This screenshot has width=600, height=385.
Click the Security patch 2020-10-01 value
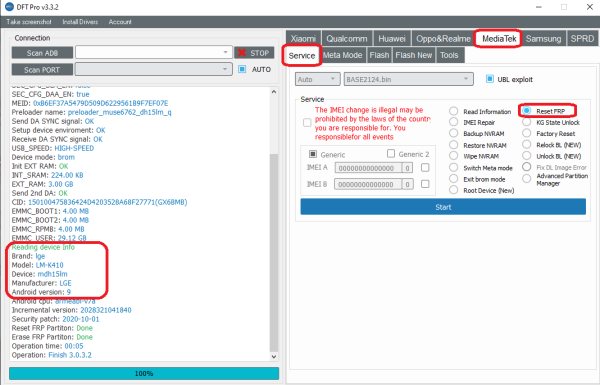(81, 319)
